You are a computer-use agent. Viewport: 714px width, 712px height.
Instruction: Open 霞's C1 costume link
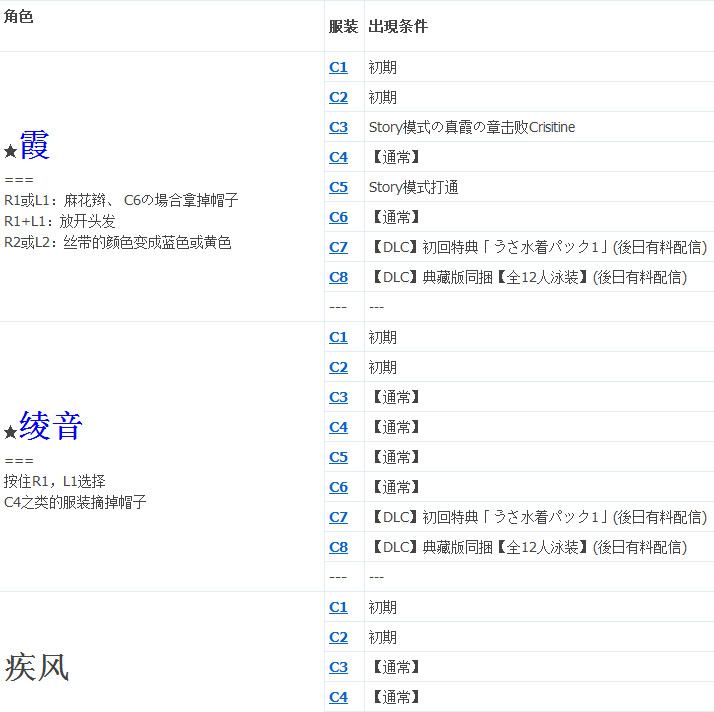pos(338,67)
